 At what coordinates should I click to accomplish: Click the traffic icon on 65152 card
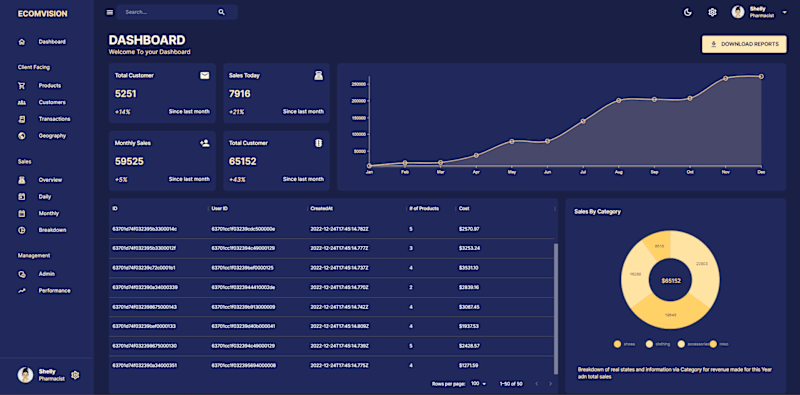pyautogui.click(x=318, y=143)
